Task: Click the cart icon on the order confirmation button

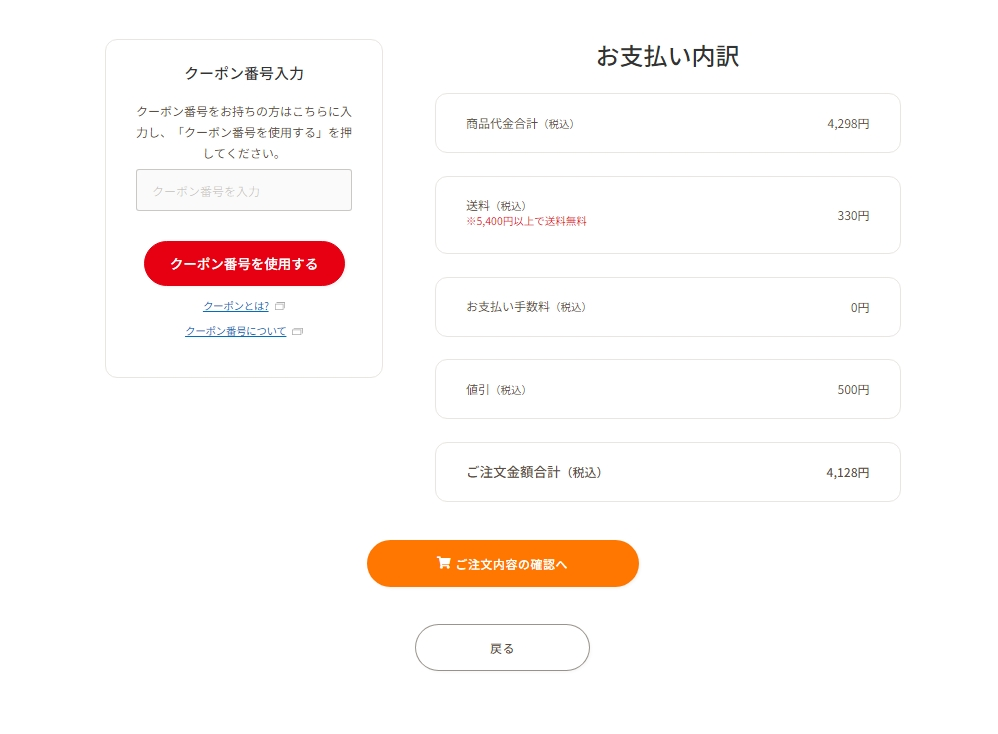Action: [444, 563]
